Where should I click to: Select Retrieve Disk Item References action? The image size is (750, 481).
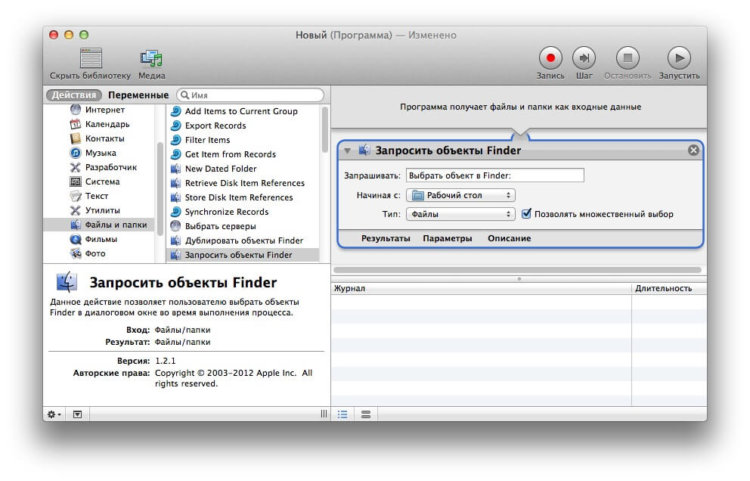point(243,183)
